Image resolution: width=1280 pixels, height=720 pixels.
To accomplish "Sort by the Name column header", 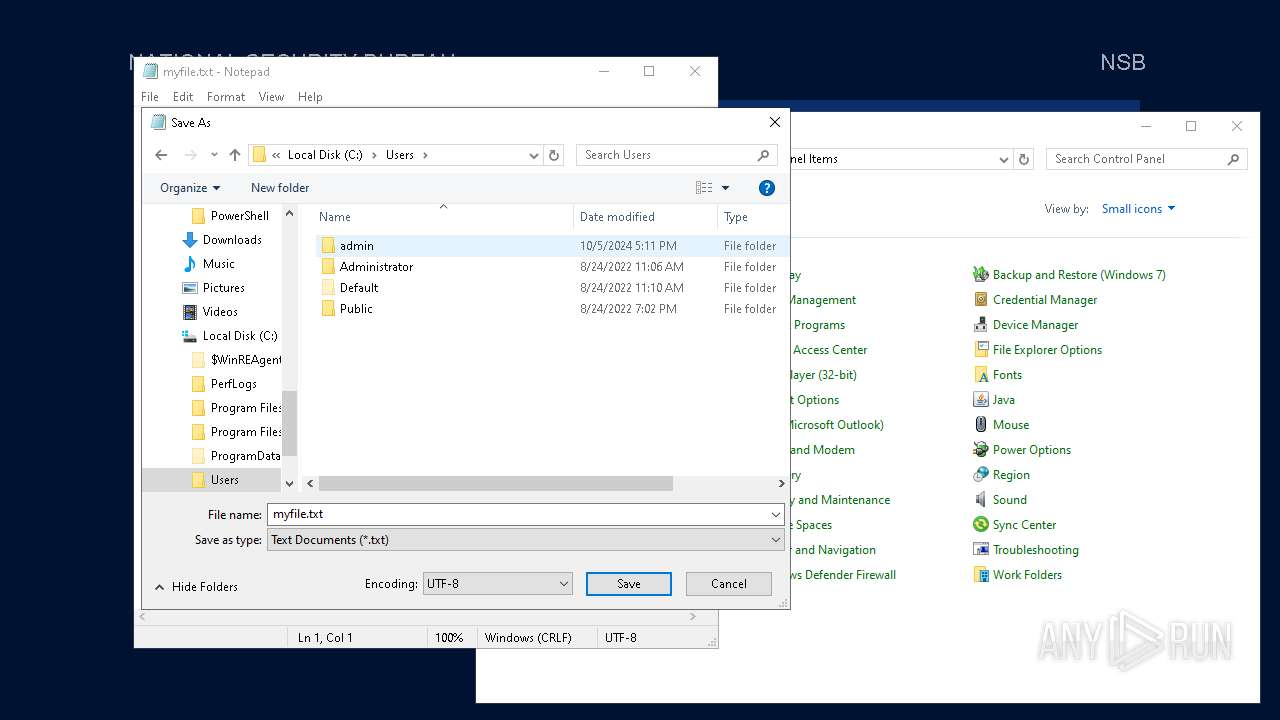I will tap(335, 217).
